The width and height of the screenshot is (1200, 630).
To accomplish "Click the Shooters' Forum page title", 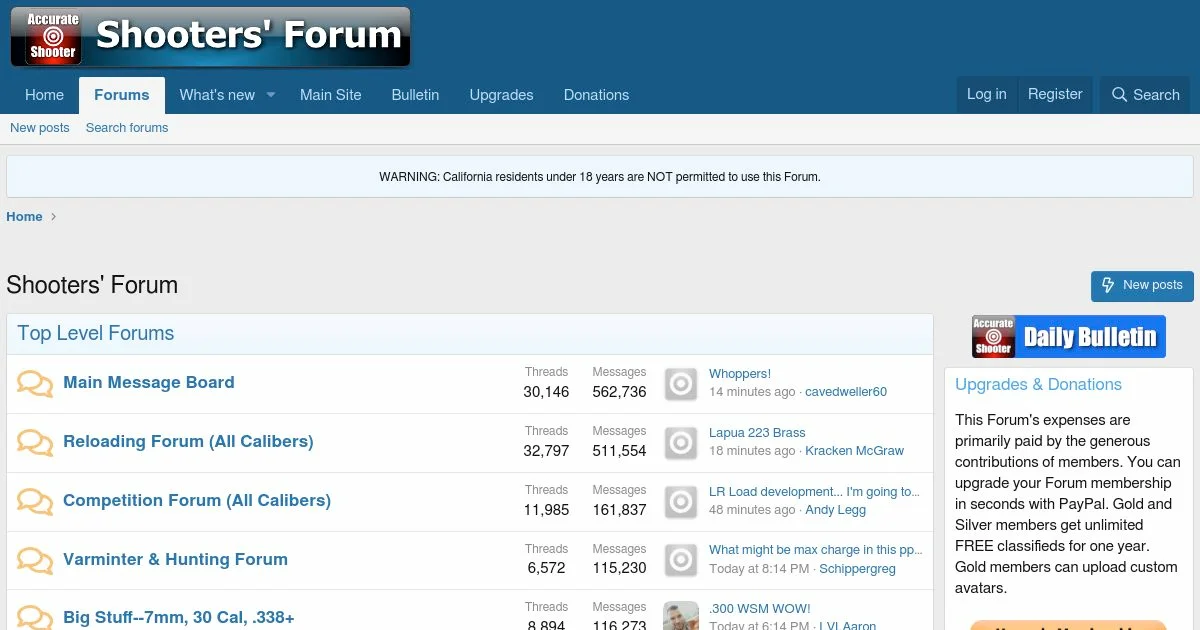I will (92, 285).
